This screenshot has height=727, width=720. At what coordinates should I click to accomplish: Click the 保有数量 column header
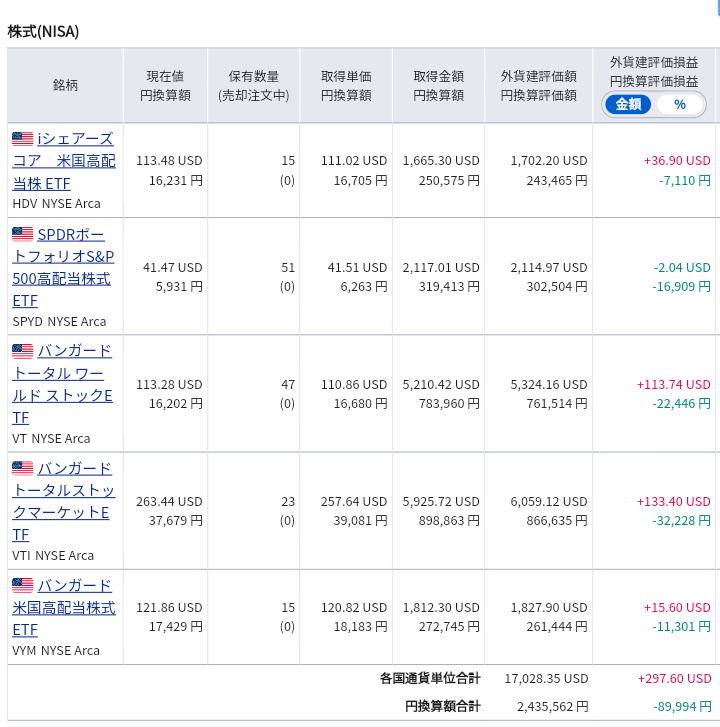[x=254, y=86]
